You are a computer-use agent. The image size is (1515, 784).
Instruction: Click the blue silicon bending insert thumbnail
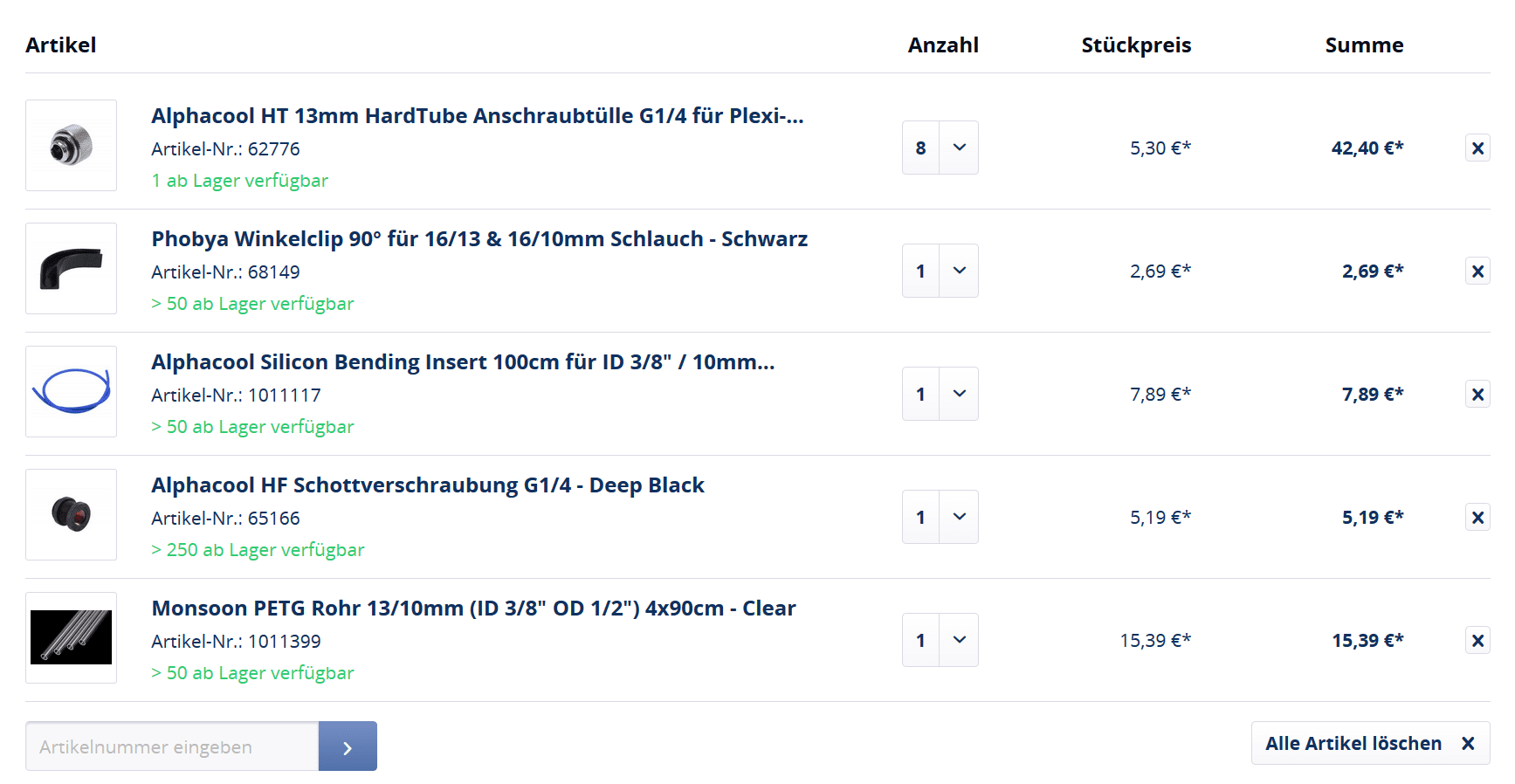pyautogui.click(x=71, y=392)
